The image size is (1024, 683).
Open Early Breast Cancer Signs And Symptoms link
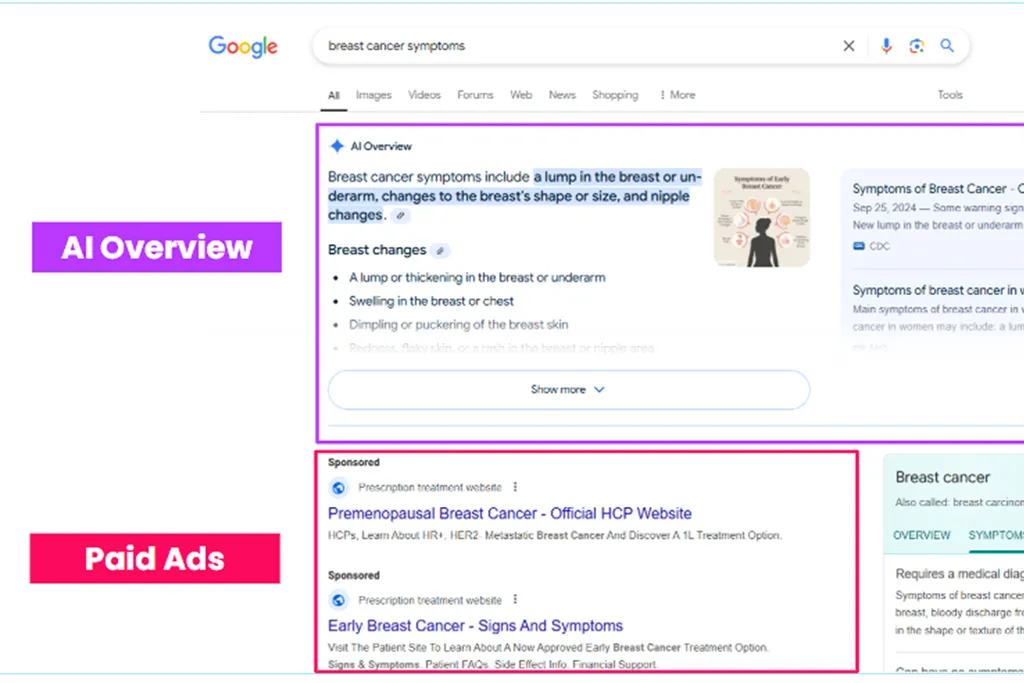click(475, 626)
